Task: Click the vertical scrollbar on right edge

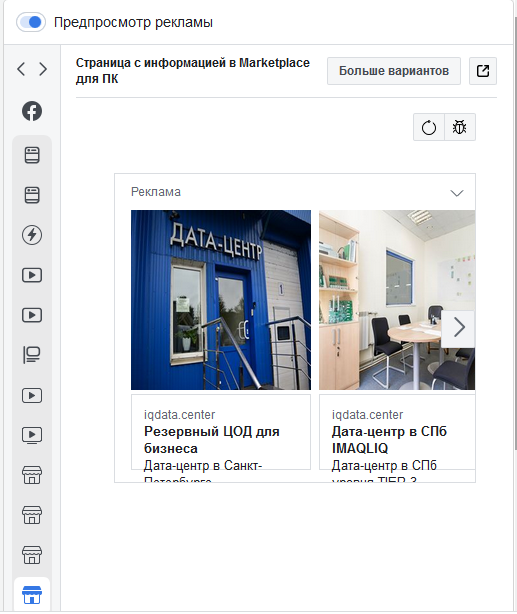Action: [515, 235]
